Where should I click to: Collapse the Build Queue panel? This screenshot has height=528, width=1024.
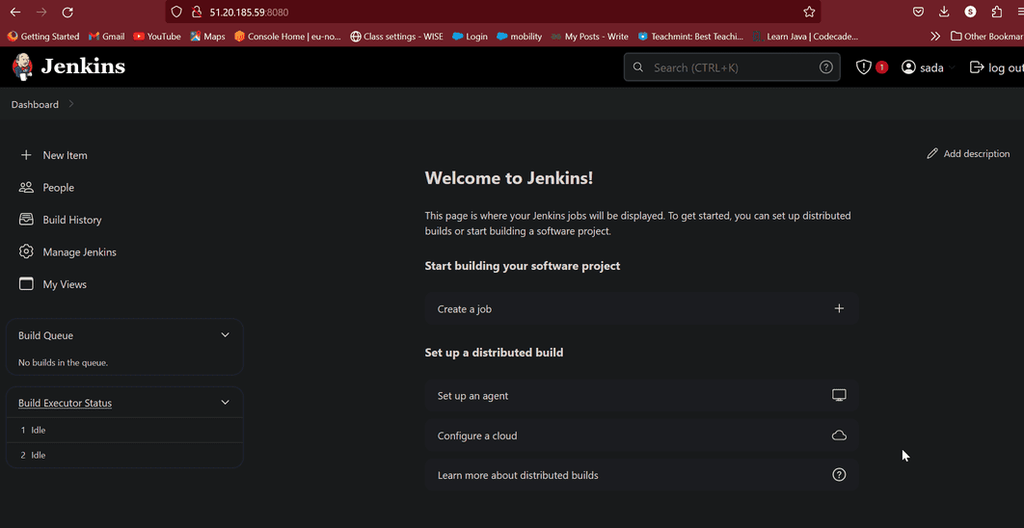225,335
